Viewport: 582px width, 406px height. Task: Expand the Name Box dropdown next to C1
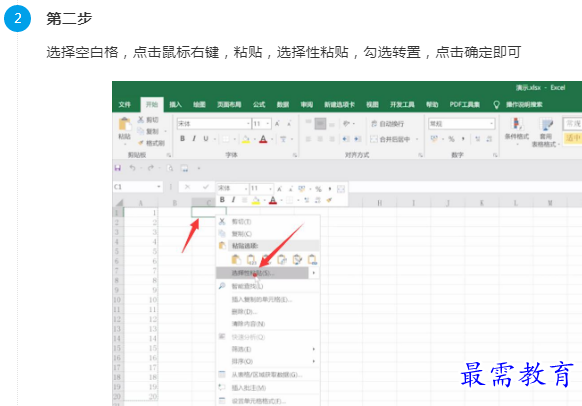tap(159, 187)
